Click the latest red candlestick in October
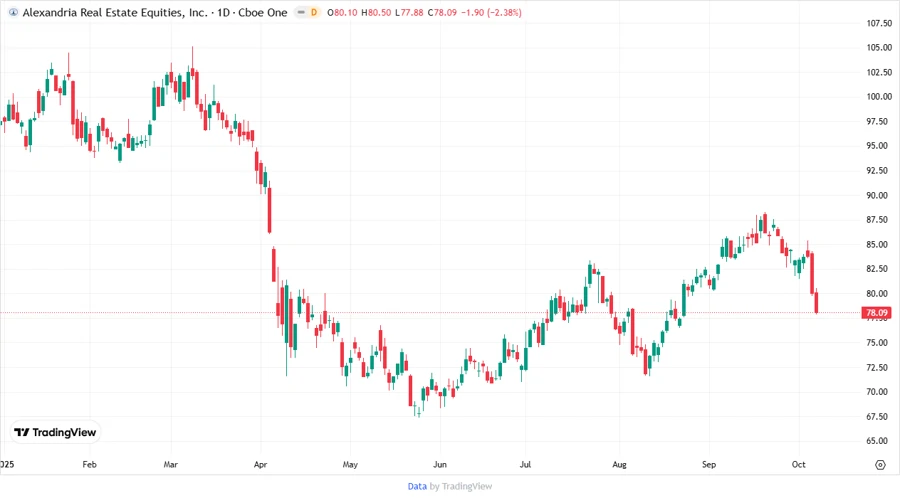Viewport: 900px width, 498px height. pos(817,302)
